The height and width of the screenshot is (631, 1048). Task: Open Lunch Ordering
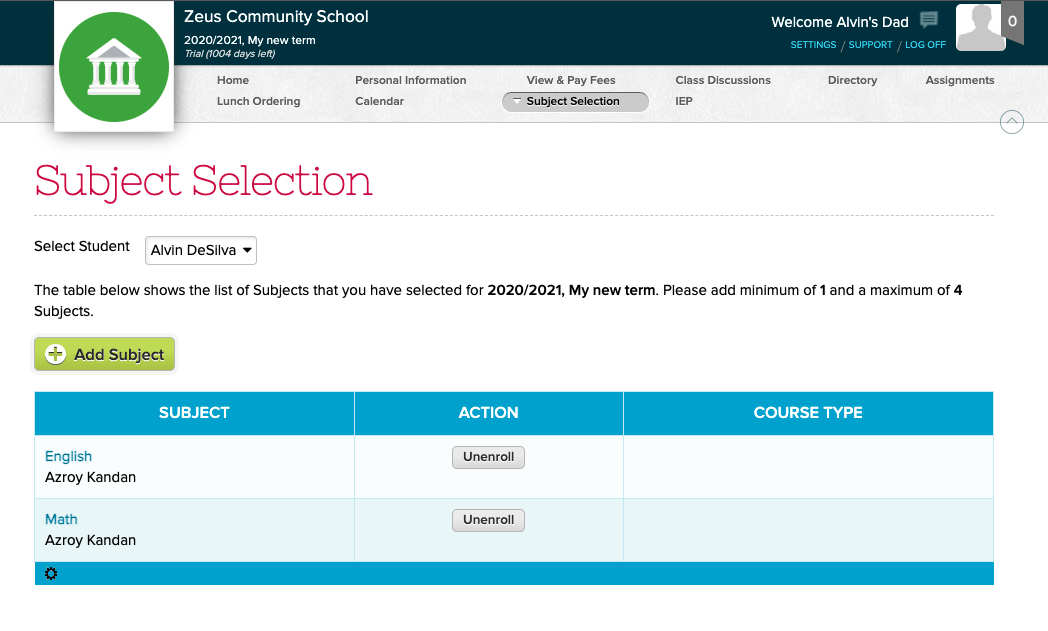coord(258,102)
